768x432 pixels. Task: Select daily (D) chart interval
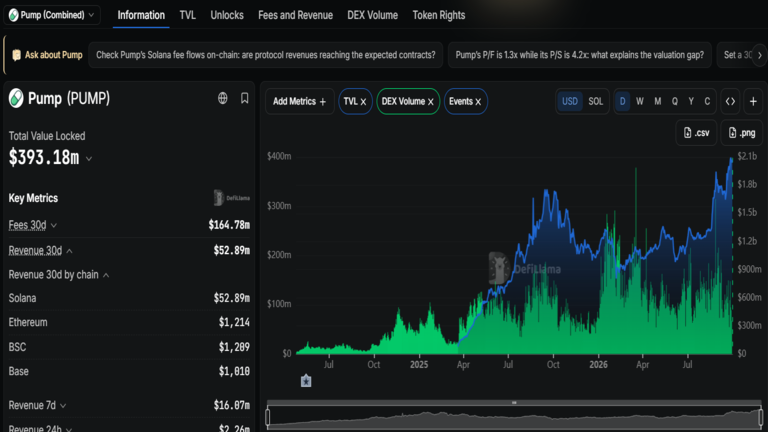click(x=623, y=101)
